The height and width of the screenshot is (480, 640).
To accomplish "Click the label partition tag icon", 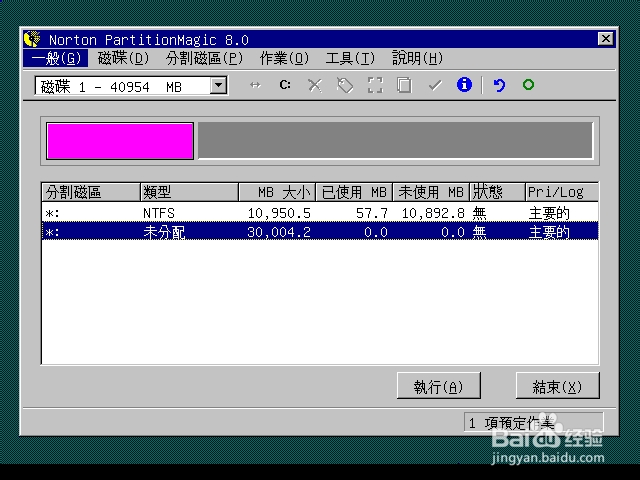I will click(345, 85).
